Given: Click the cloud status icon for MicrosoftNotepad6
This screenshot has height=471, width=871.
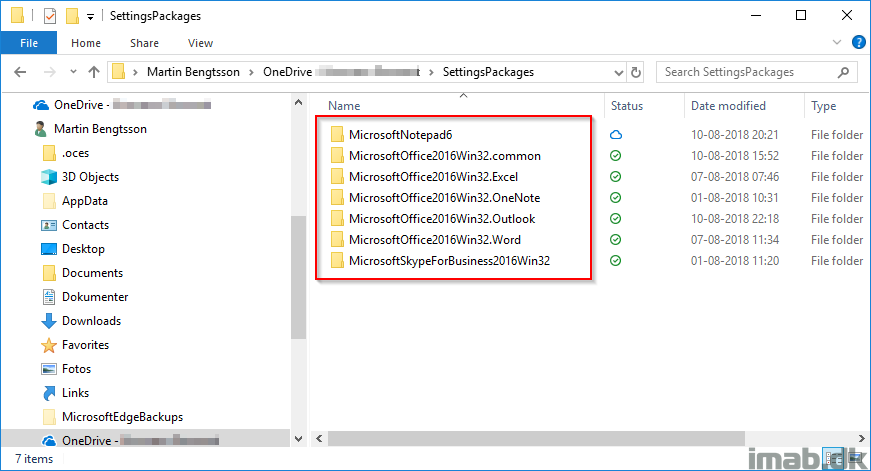Looking at the screenshot, I should tap(615, 134).
